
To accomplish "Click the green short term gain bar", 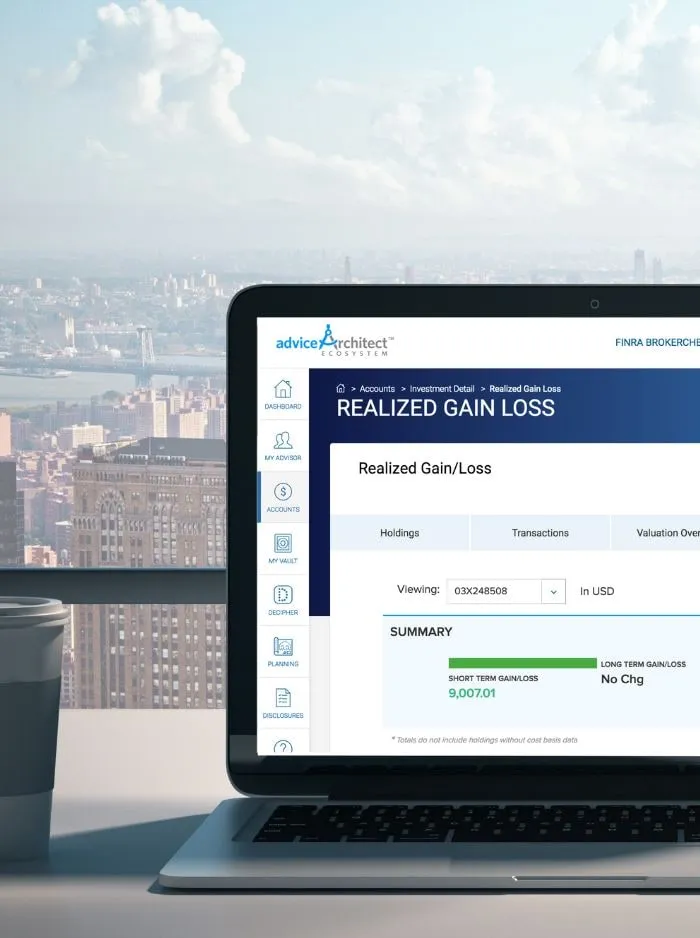I will pos(522,663).
